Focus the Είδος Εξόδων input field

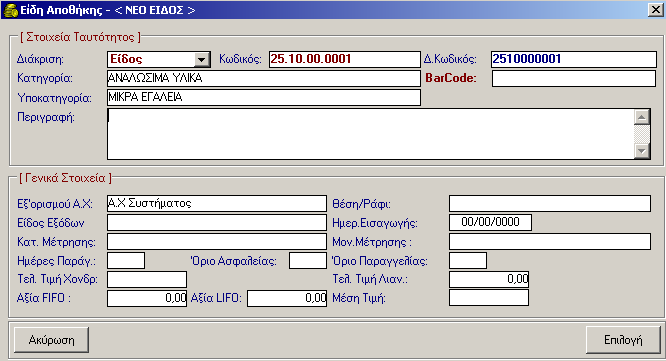(217, 223)
